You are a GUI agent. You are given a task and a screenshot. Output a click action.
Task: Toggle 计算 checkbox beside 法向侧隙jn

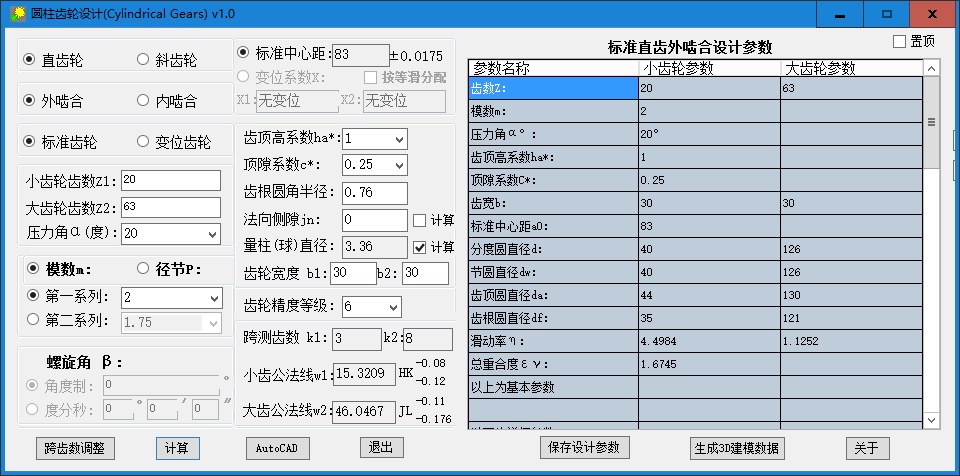click(420, 220)
